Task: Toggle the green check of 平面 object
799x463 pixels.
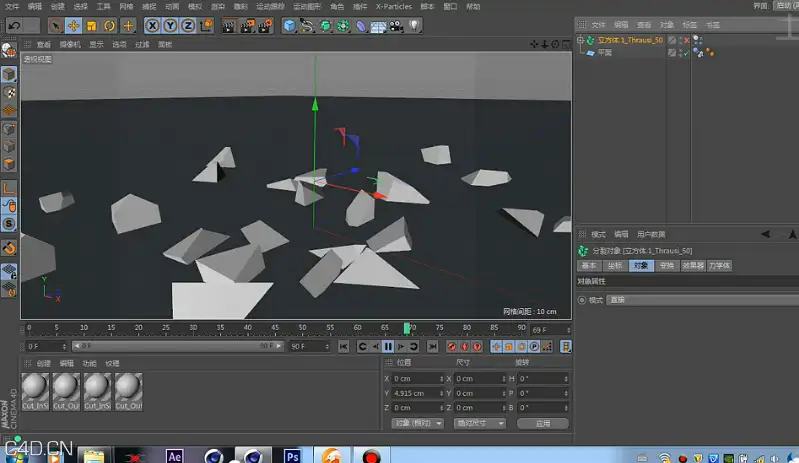Action: tap(687, 53)
